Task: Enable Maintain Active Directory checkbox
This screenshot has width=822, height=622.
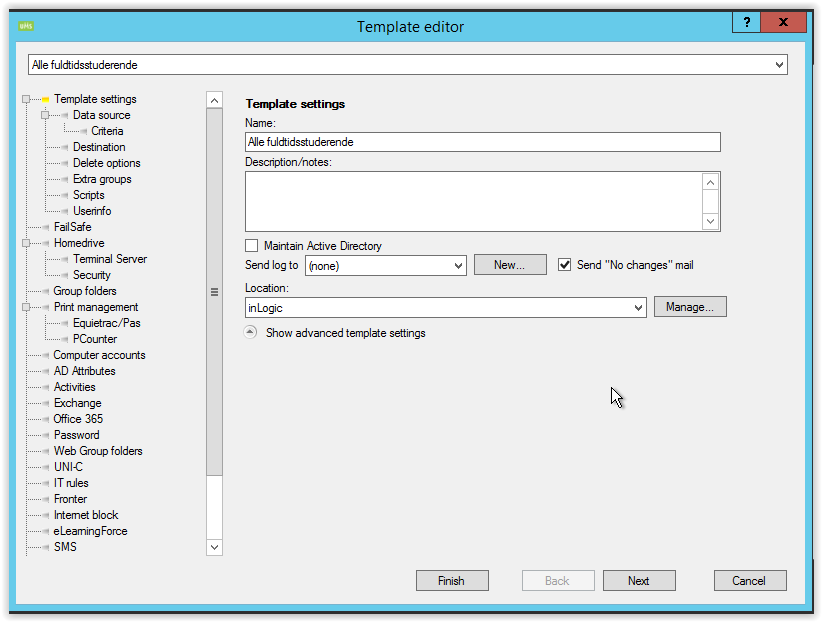Action: pyautogui.click(x=252, y=246)
